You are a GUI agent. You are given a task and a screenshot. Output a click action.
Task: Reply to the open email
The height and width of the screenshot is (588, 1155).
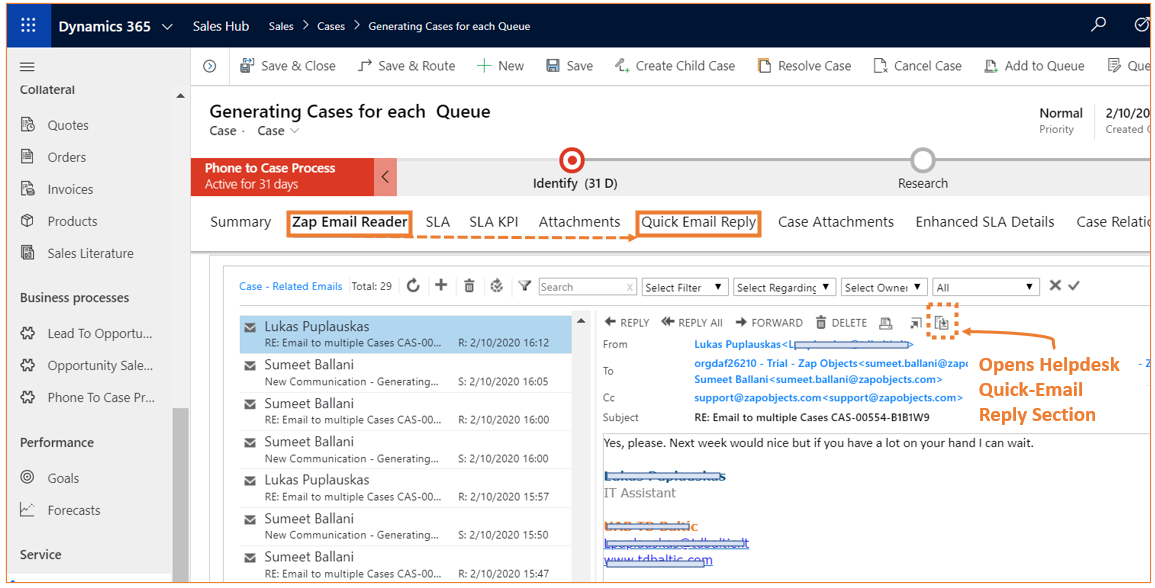pos(627,323)
